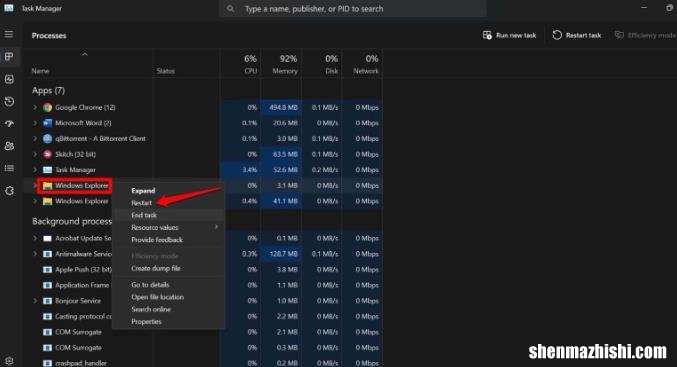677x367 pixels.
Task: Click the Google Chrome app icon
Action: click(x=47, y=108)
